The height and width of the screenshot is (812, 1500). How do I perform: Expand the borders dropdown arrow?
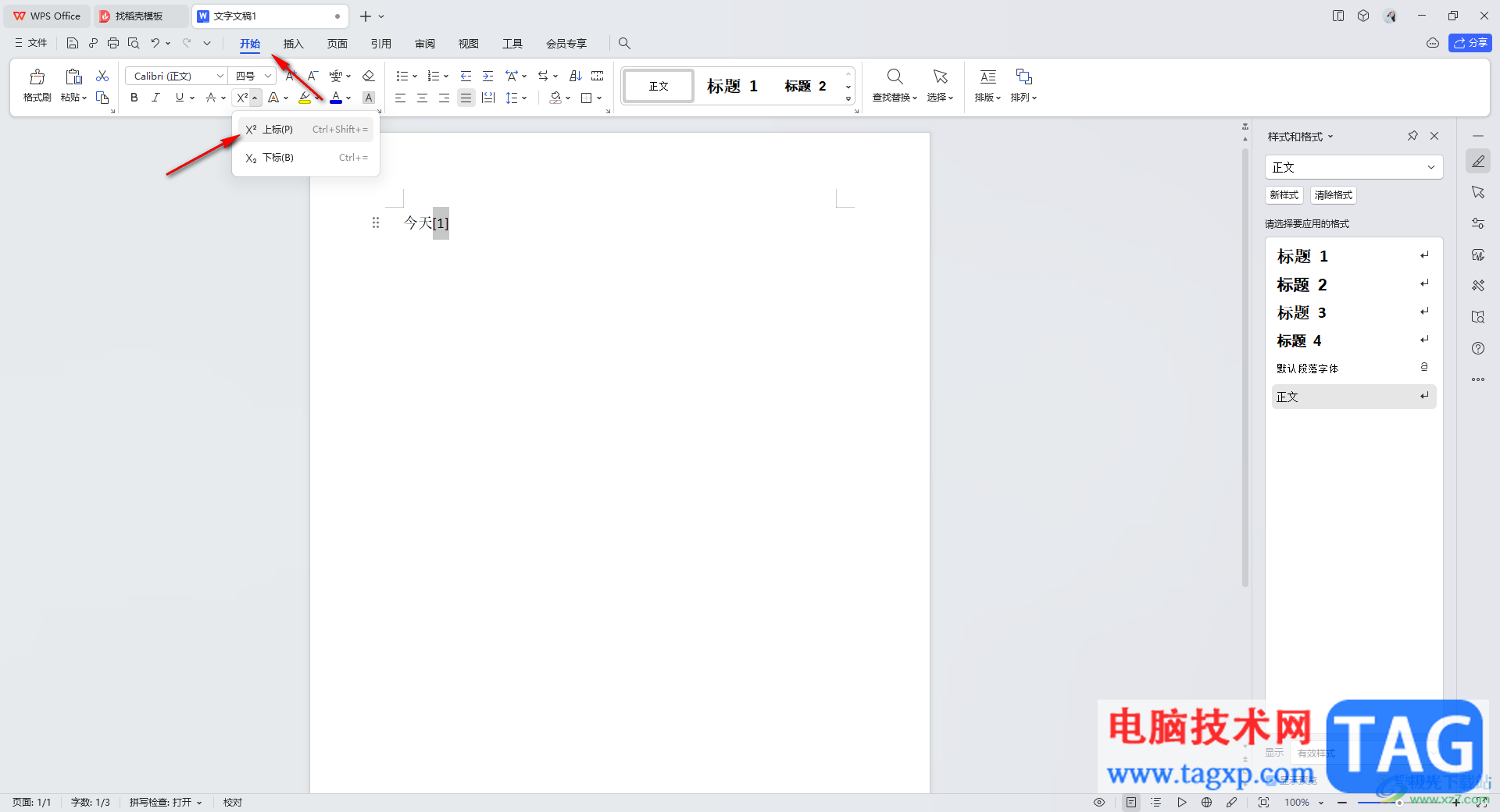[x=599, y=98]
